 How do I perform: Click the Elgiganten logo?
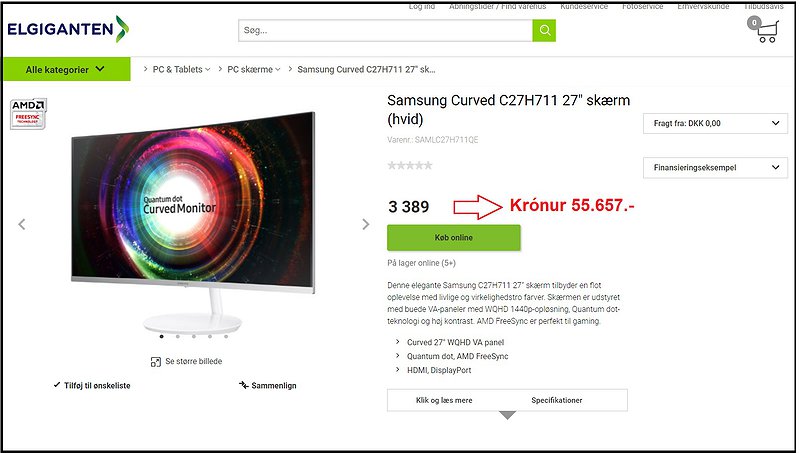tap(68, 29)
